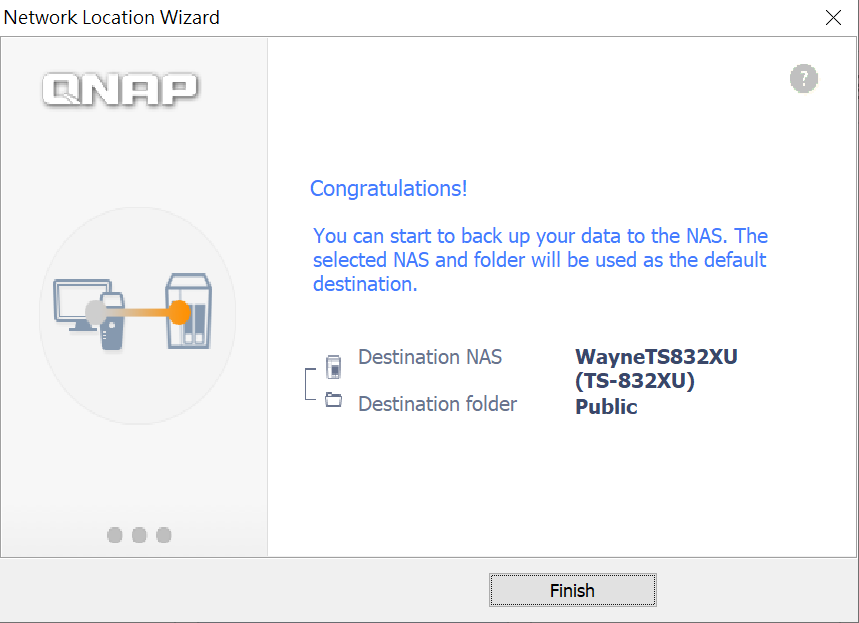The height and width of the screenshot is (623, 859).
Task: Click the gray connection dot on PC
Action: tap(96, 312)
